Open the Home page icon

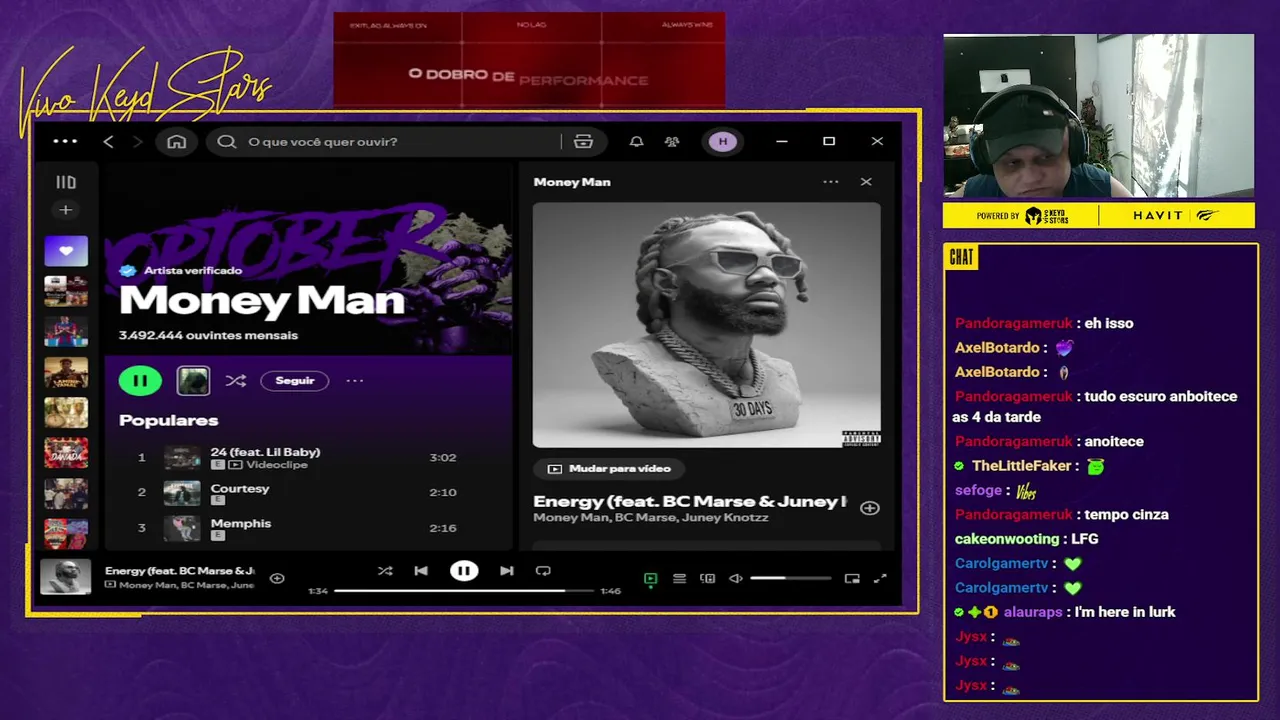coord(176,142)
